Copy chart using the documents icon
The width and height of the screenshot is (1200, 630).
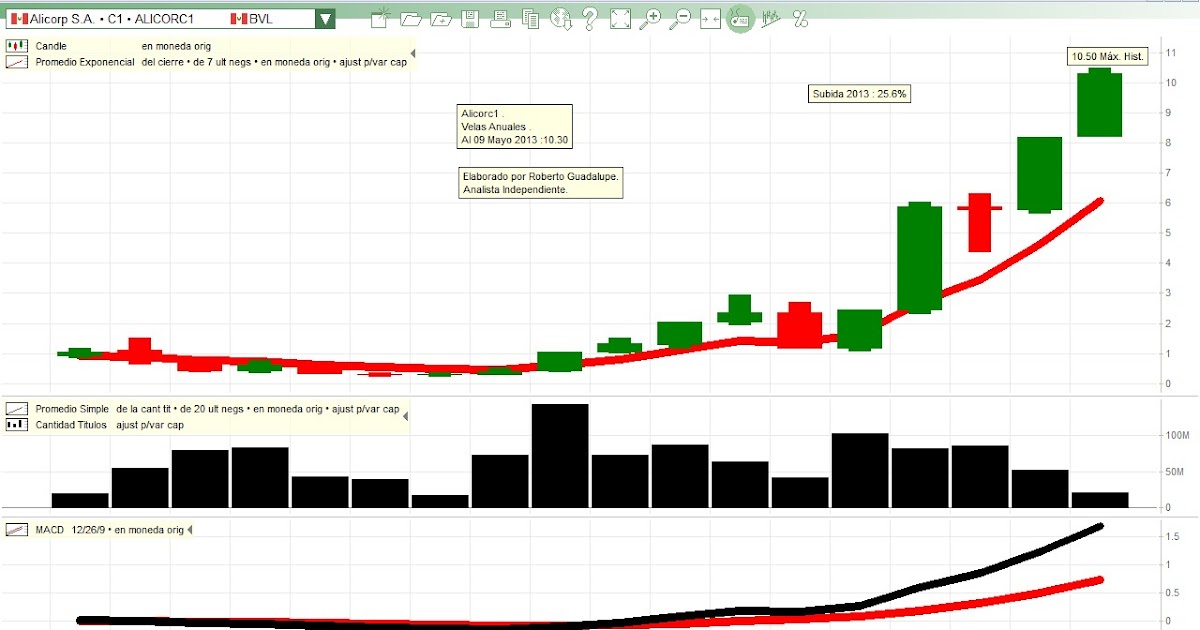click(x=530, y=18)
